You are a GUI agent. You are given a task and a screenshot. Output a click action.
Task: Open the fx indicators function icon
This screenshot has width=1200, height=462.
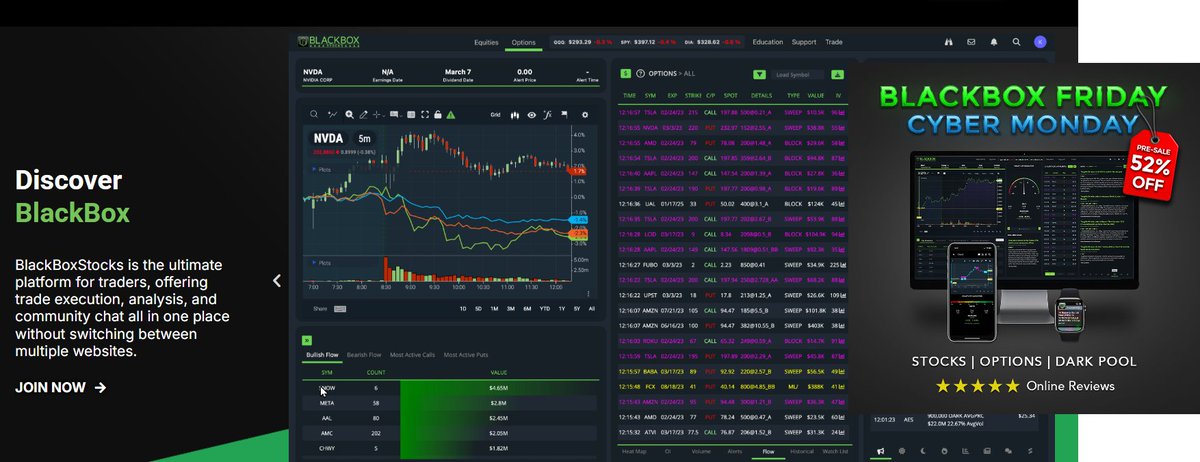click(x=548, y=115)
